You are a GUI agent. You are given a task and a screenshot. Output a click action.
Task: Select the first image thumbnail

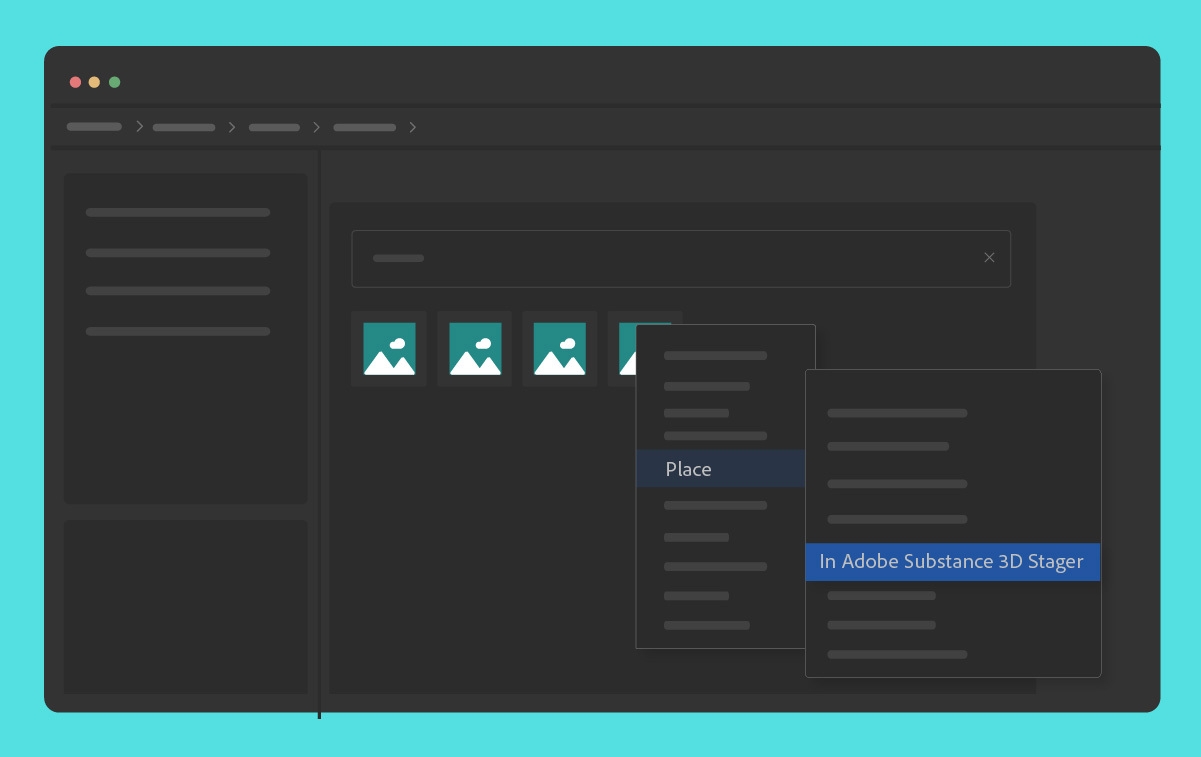389,348
